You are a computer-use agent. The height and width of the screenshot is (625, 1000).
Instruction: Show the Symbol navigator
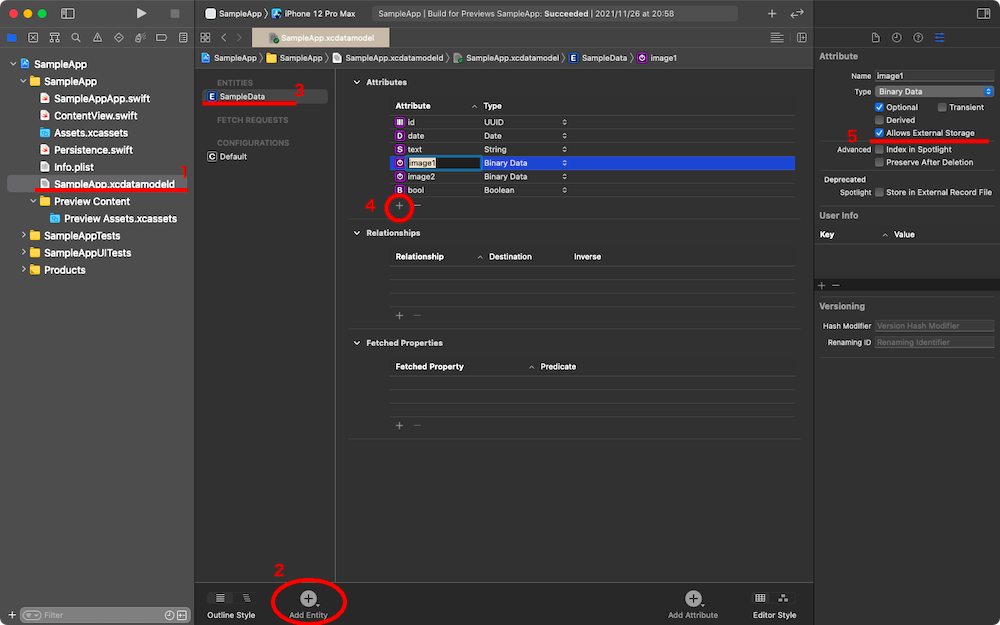click(x=55, y=38)
